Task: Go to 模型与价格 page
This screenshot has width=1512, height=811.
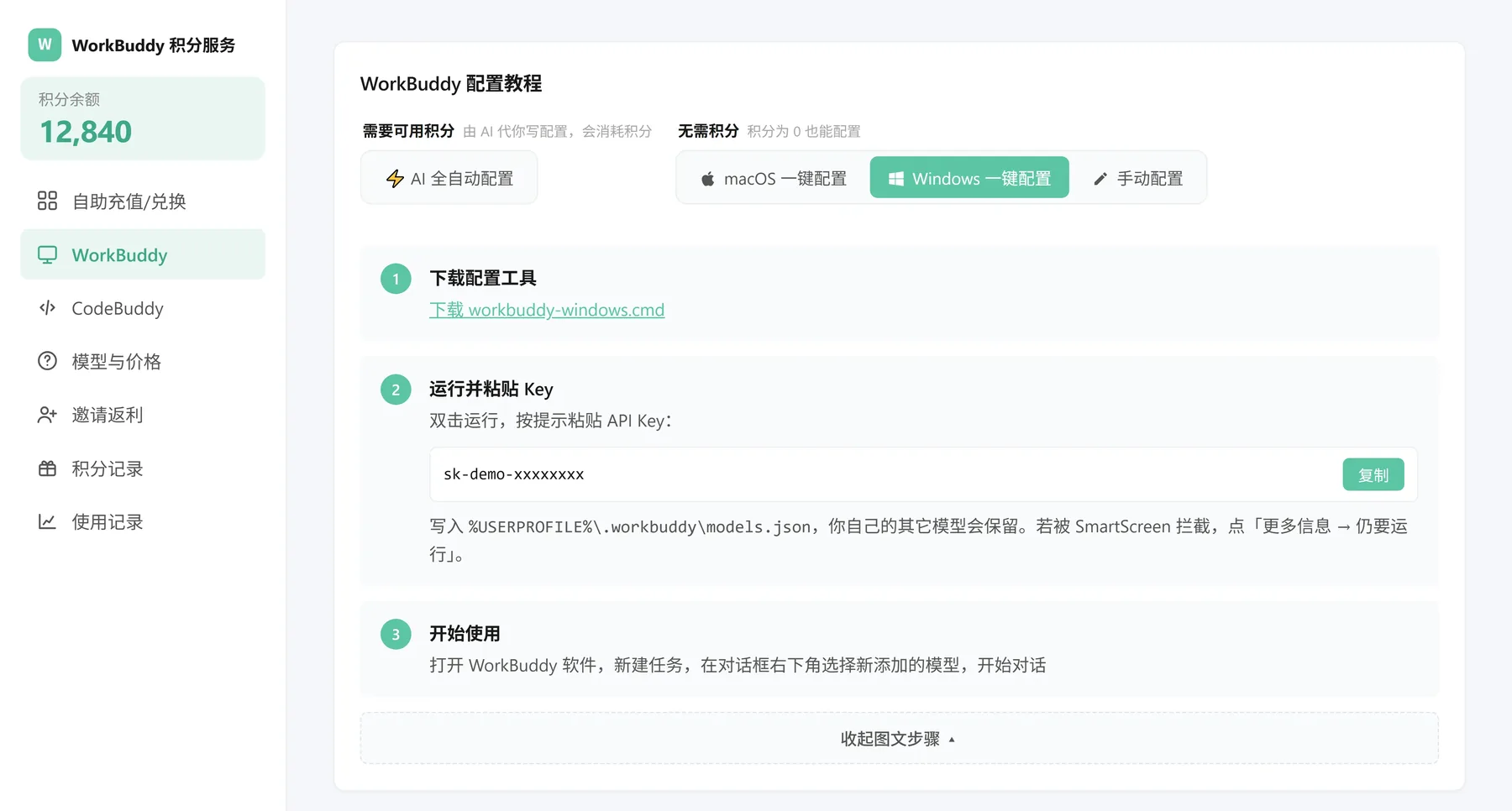Action: pos(143,361)
